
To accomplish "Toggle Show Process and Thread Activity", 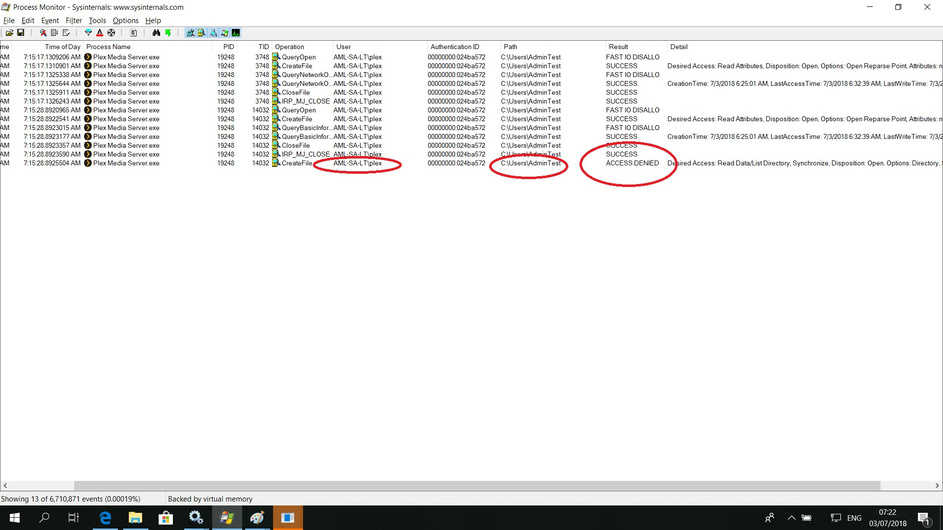I will coord(224,33).
